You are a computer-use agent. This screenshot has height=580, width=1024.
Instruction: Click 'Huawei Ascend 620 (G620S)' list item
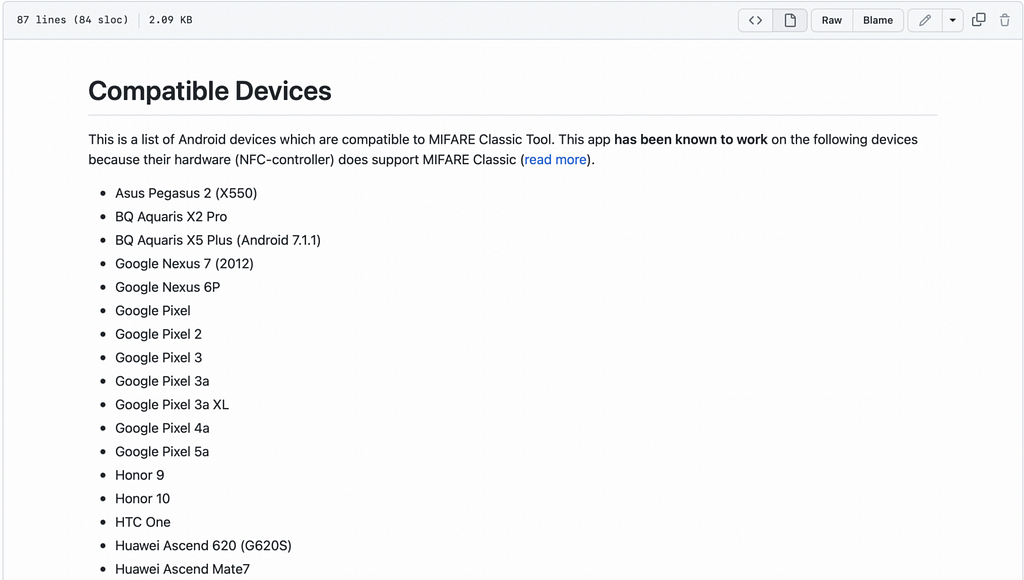point(204,546)
